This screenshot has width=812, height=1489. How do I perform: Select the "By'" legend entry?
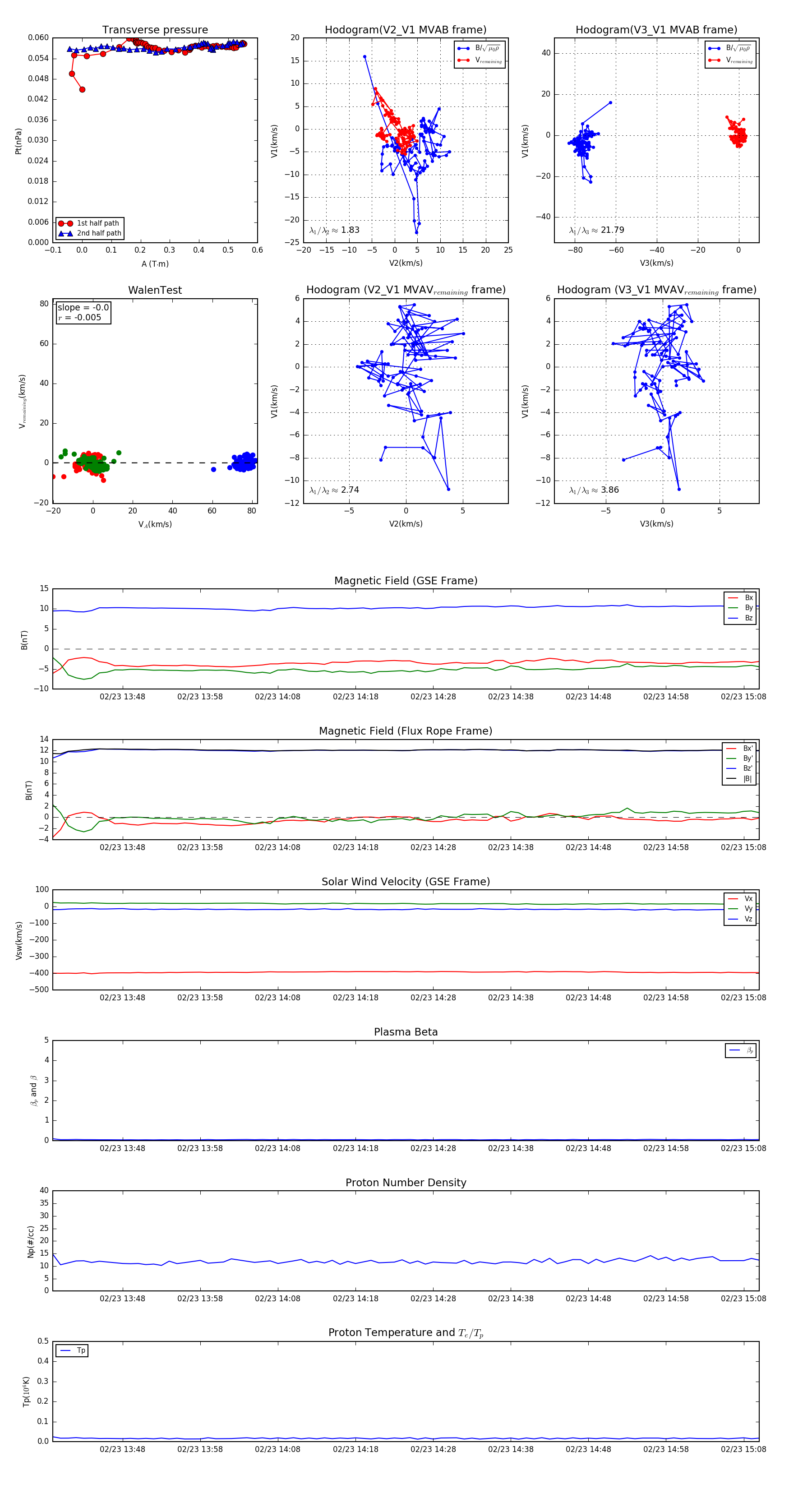[740, 758]
